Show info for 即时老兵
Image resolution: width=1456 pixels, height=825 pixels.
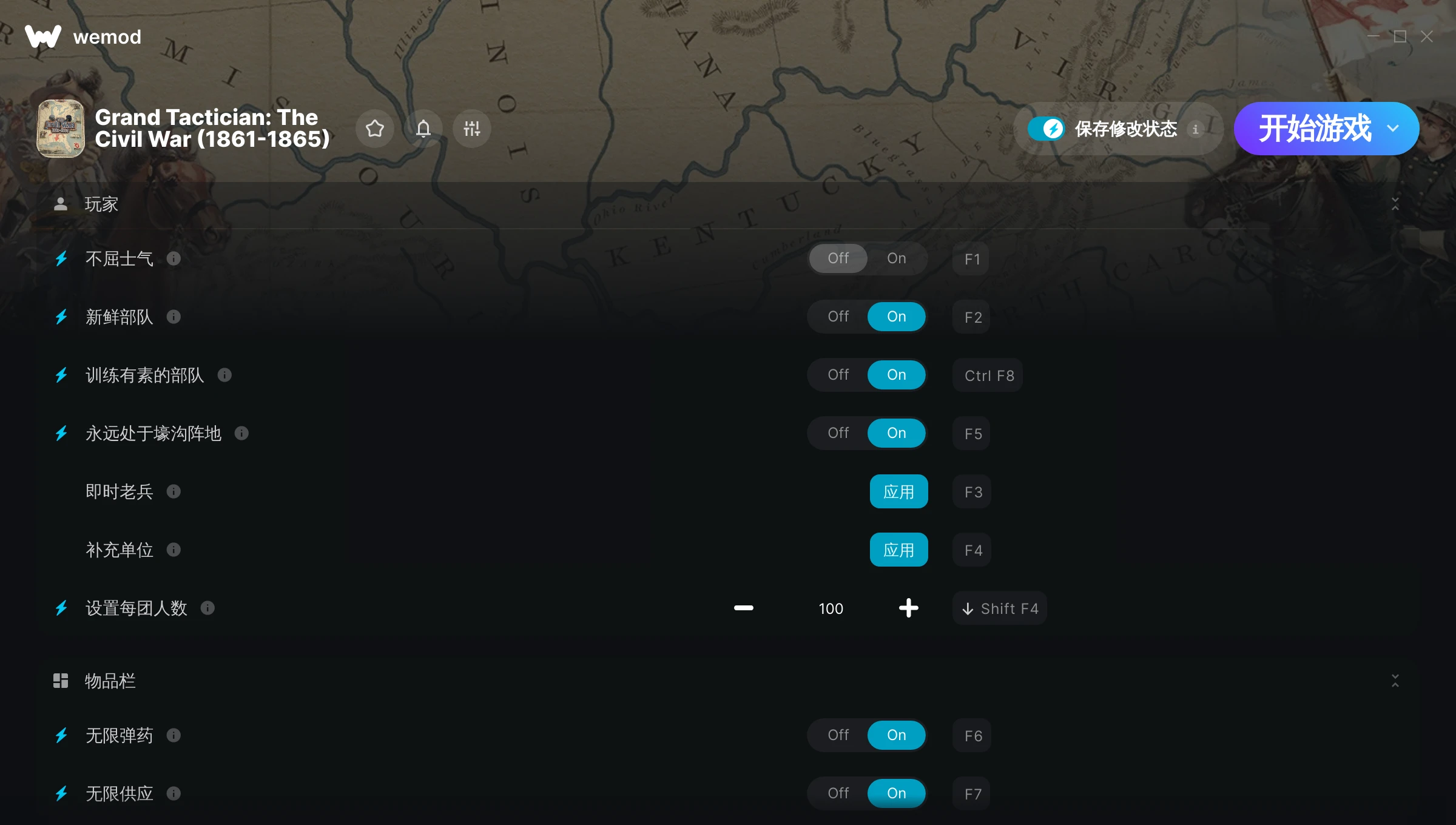174,491
